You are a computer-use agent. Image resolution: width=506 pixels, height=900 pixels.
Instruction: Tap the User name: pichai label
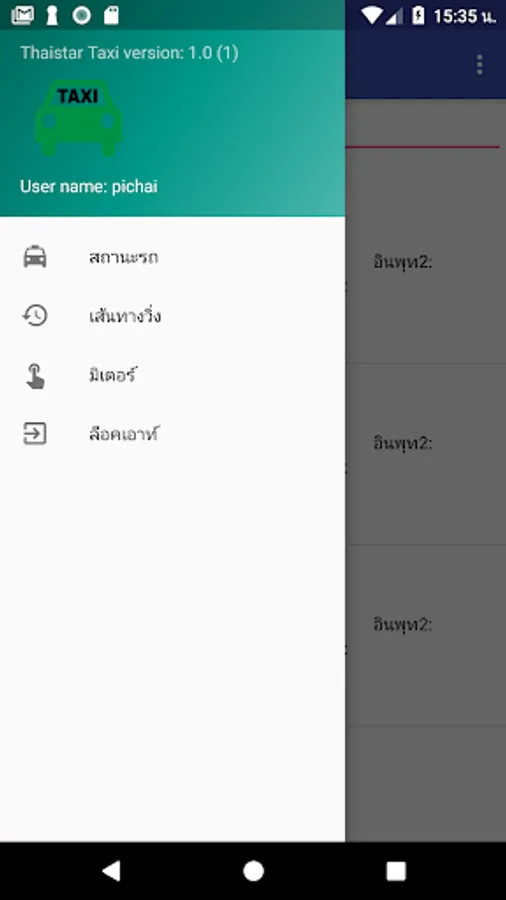point(89,187)
